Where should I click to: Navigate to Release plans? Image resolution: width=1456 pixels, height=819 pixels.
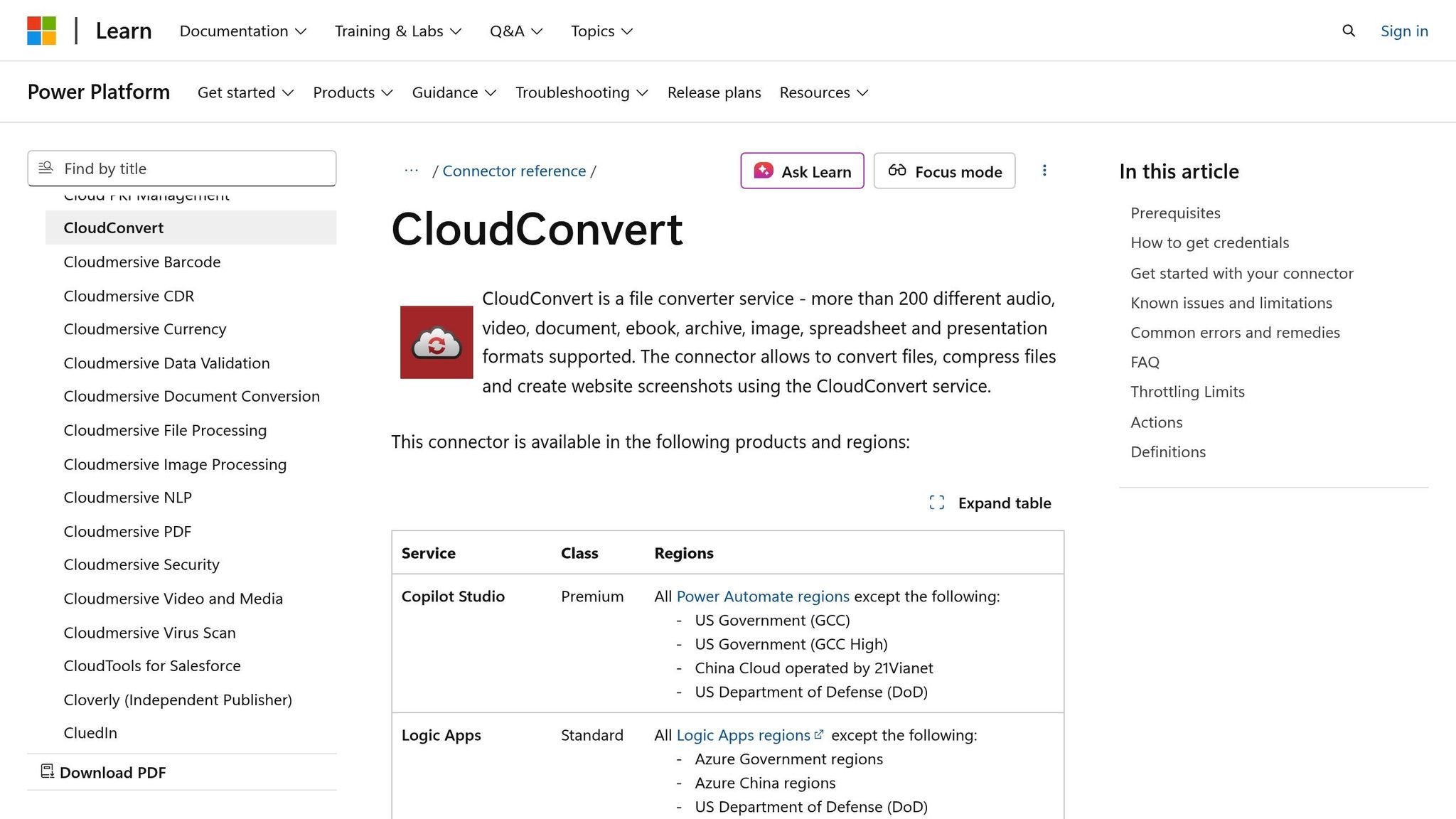[714, 92]
